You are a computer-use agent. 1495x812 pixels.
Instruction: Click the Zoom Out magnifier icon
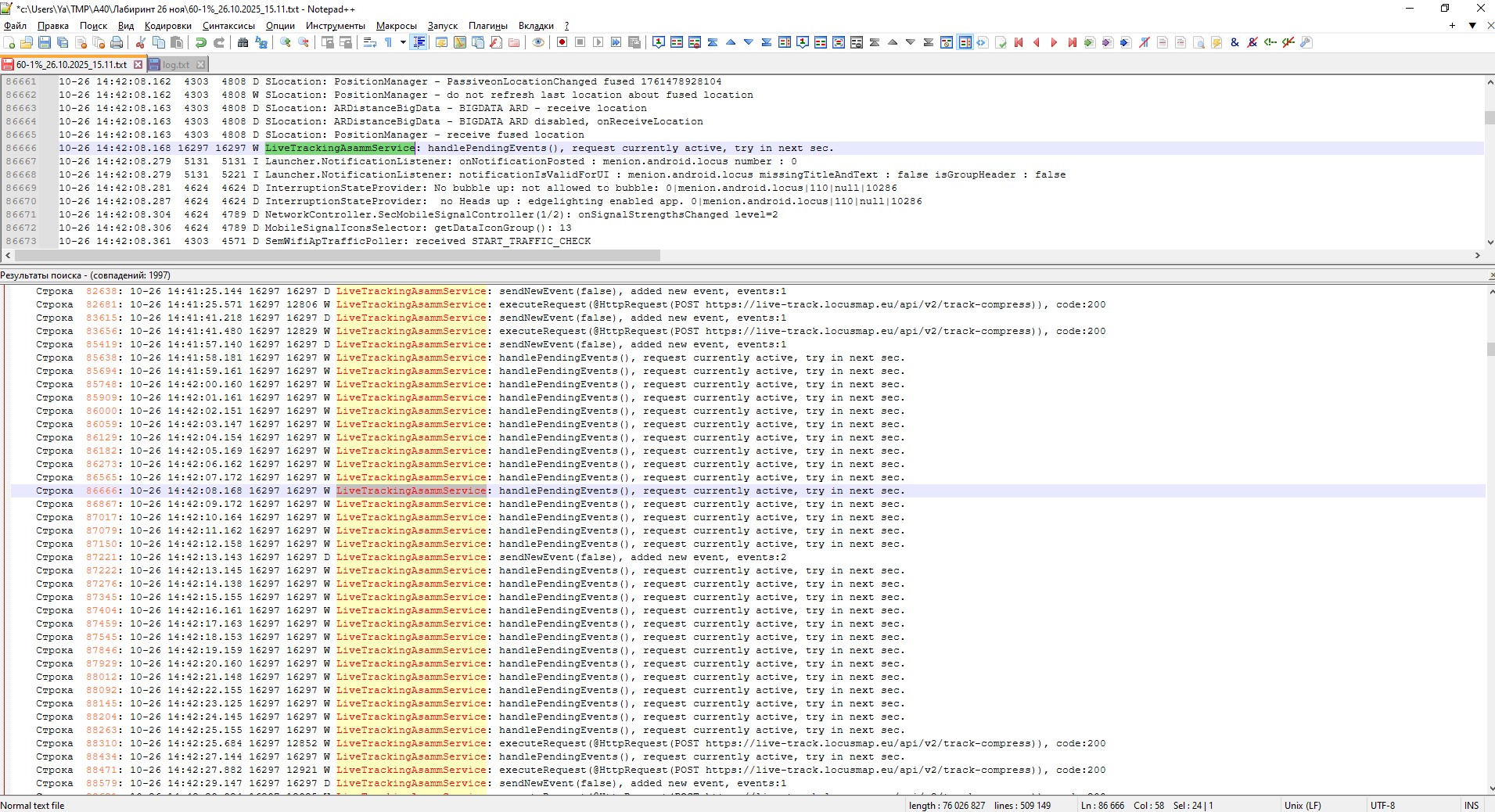coord(304,42)
